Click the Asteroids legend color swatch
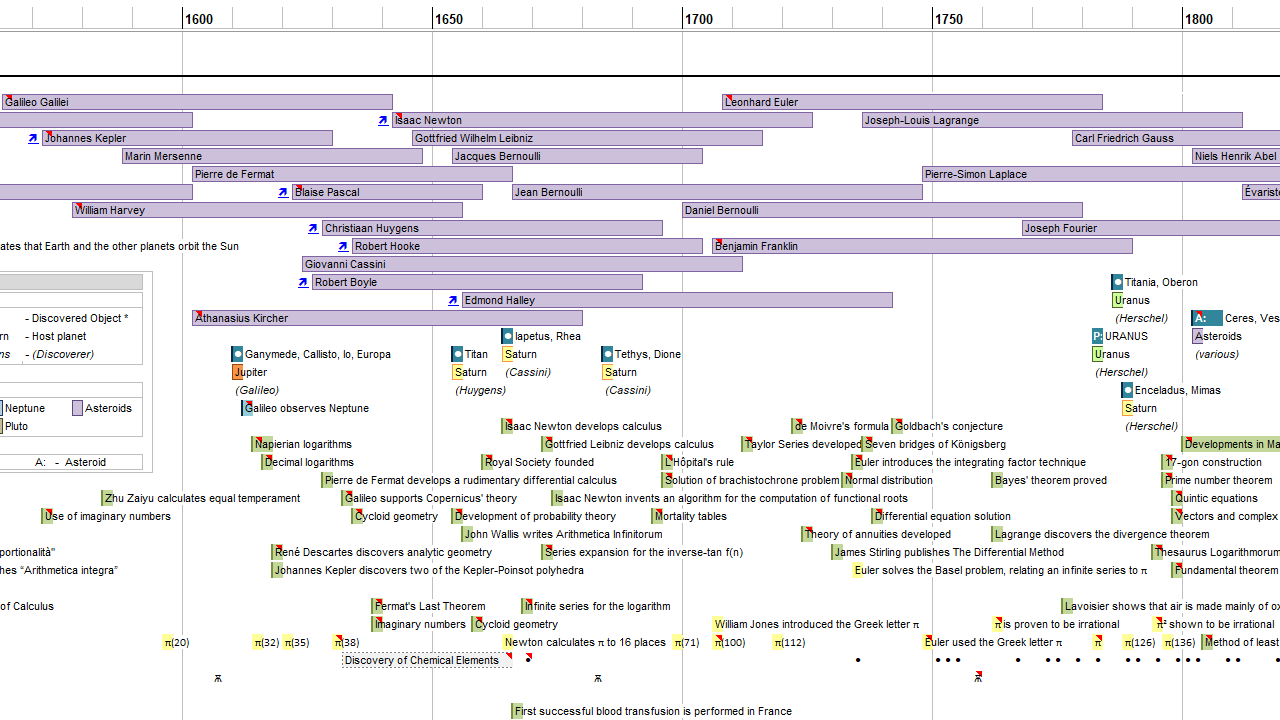The width and height of the screenshot is (1280, 720). [x=77, y=408]
